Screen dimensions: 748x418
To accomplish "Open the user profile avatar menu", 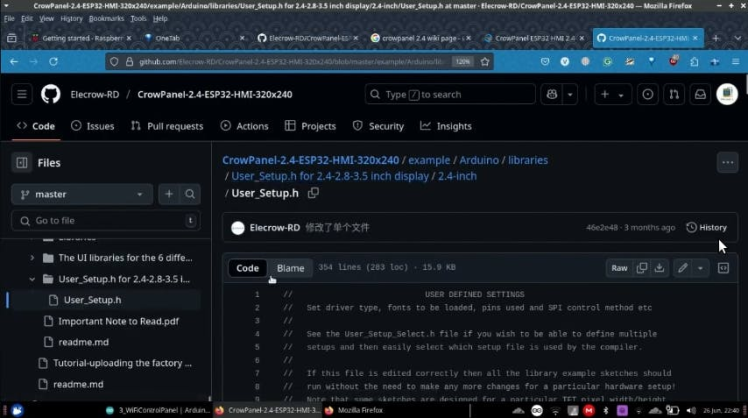I will pos(727,94).
